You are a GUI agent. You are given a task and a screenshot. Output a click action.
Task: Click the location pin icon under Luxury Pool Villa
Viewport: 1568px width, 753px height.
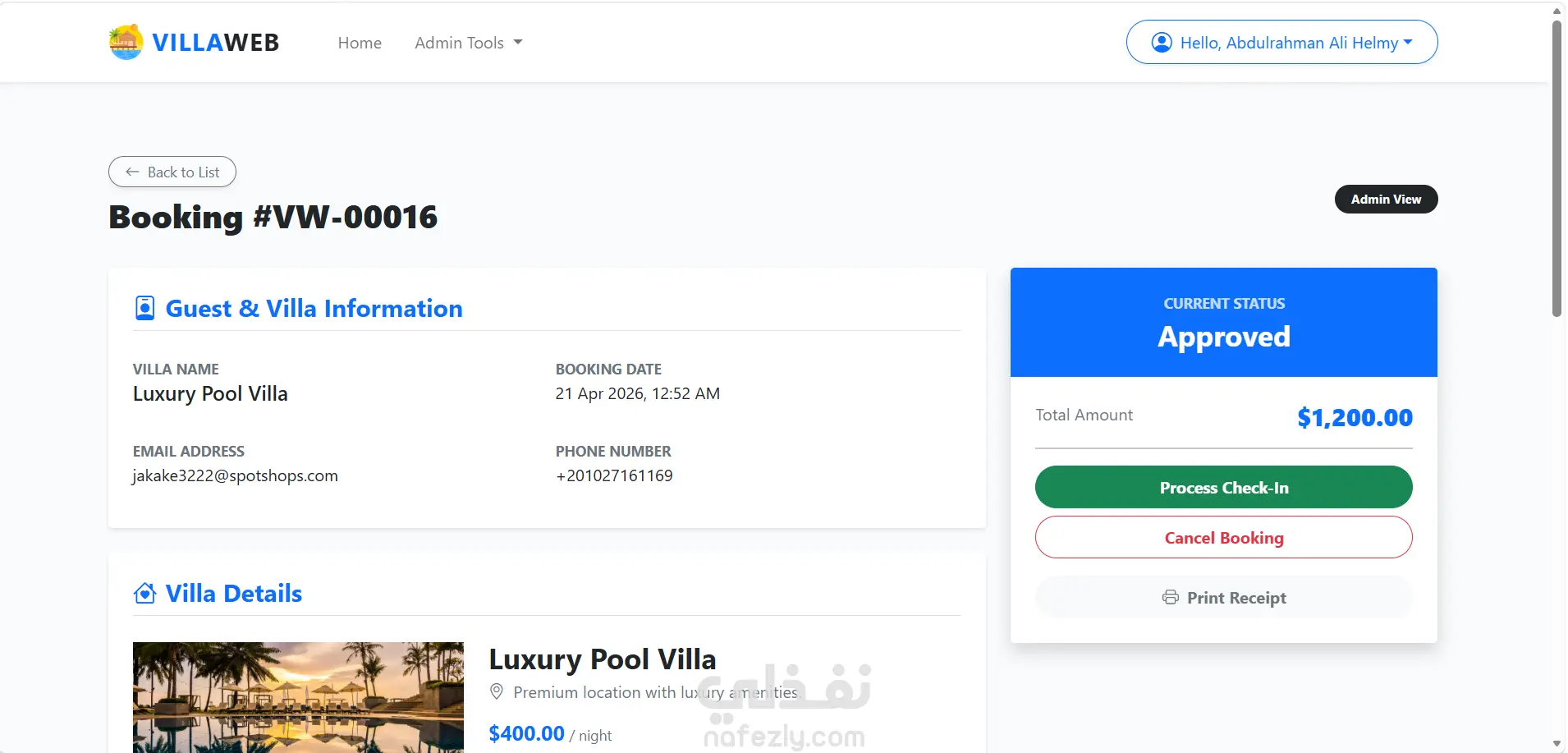[497, 691]
